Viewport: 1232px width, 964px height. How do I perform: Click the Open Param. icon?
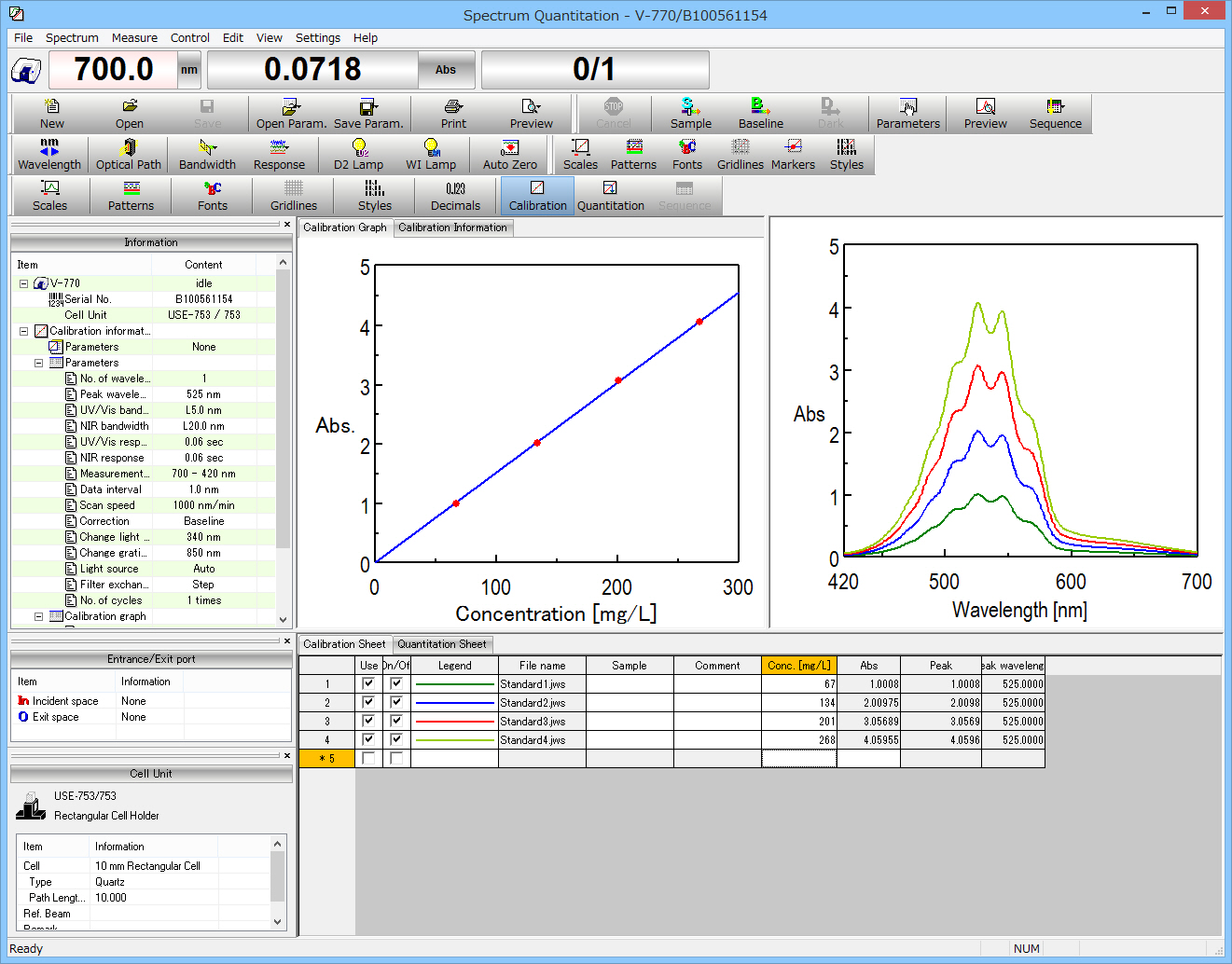coord(291,113)
